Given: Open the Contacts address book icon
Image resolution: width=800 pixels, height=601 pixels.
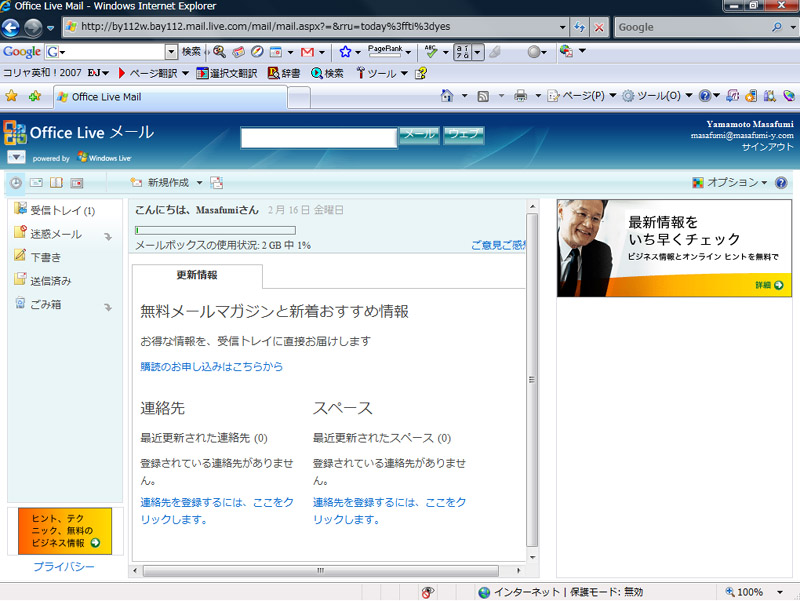Looking at the screenshot, I should tap(56, 183).
